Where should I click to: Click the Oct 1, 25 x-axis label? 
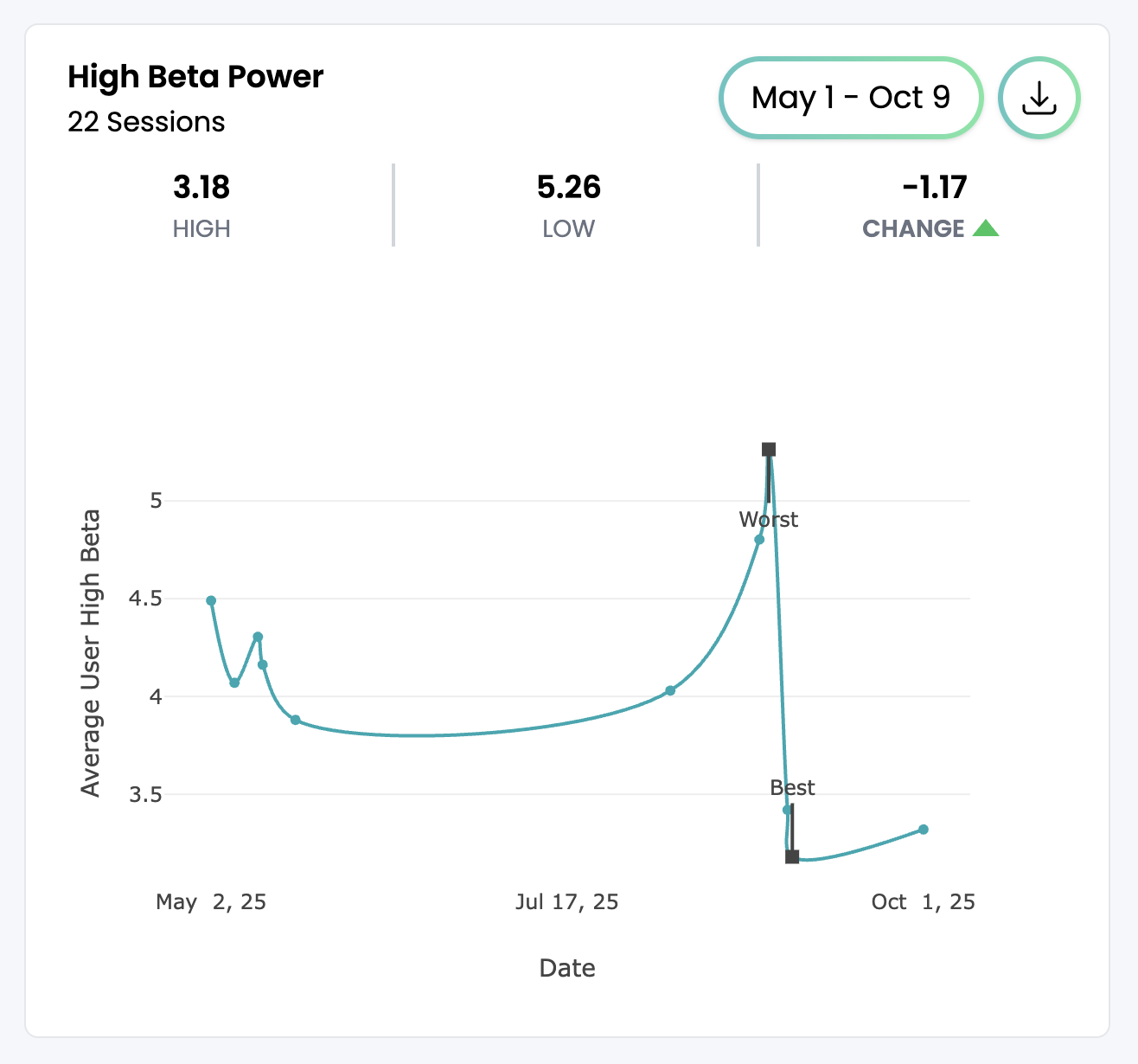click(x=923, y=902)
